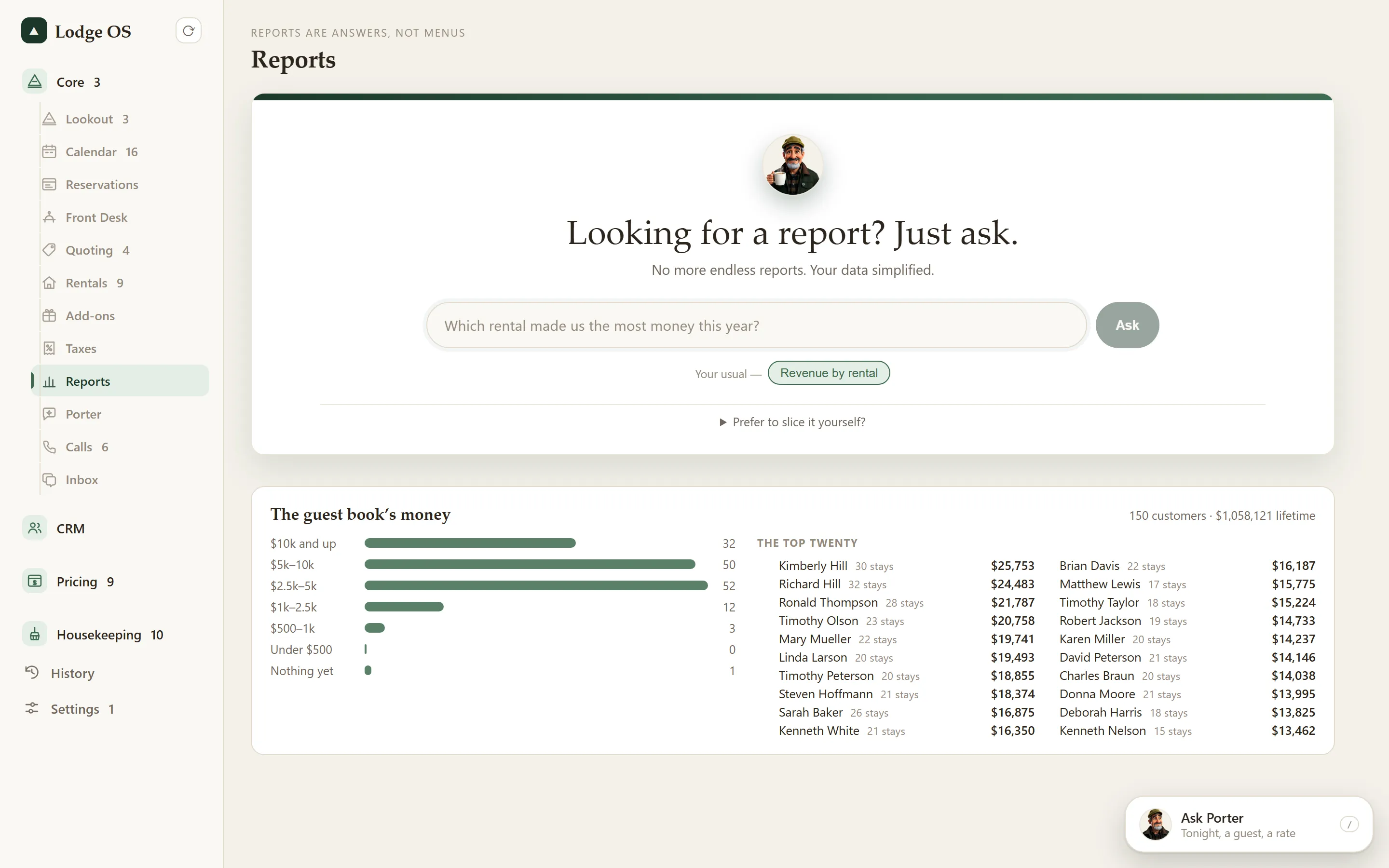The height and width of the screenshot is (868, 1389).
Task: Click the Quoting tag icon
Action: [49, 250]
